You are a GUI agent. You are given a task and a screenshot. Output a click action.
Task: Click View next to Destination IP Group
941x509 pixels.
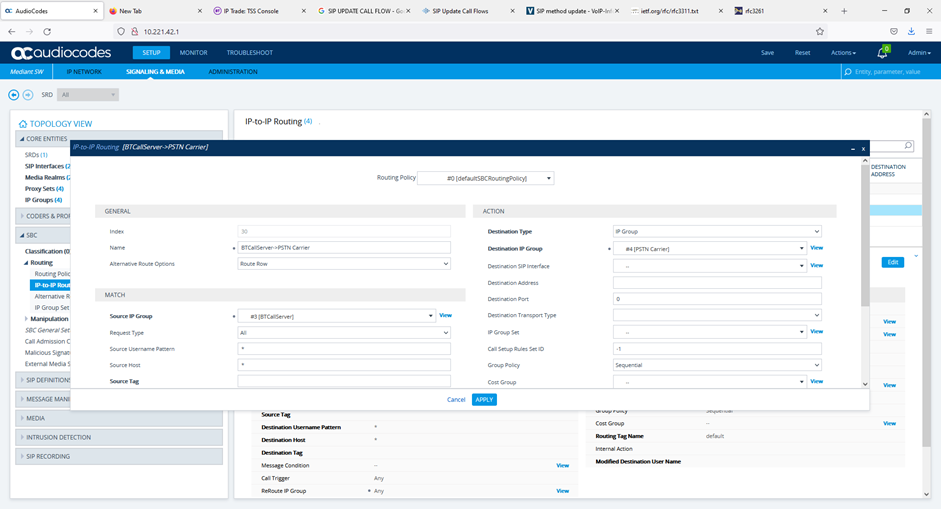[817, 248]
